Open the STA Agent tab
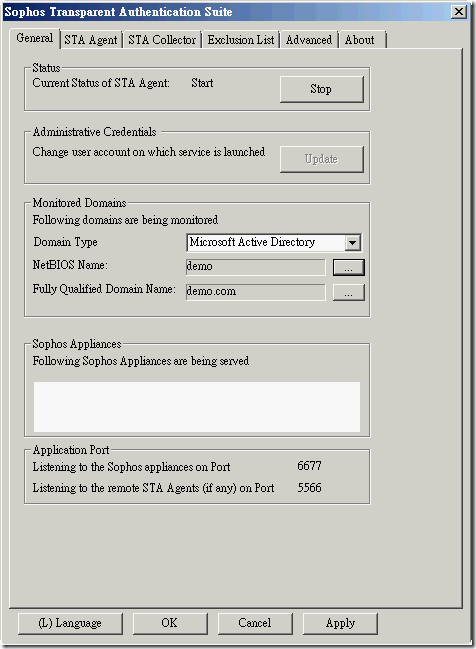This screenshot has height=649, width=476. tap(91, 40)
